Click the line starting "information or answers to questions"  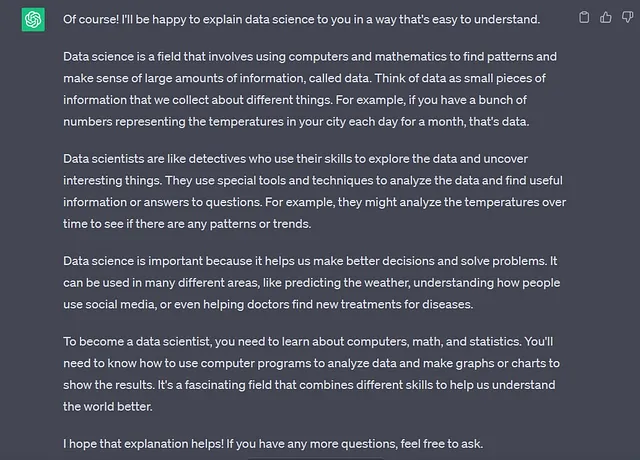click(x=315, y=202)
